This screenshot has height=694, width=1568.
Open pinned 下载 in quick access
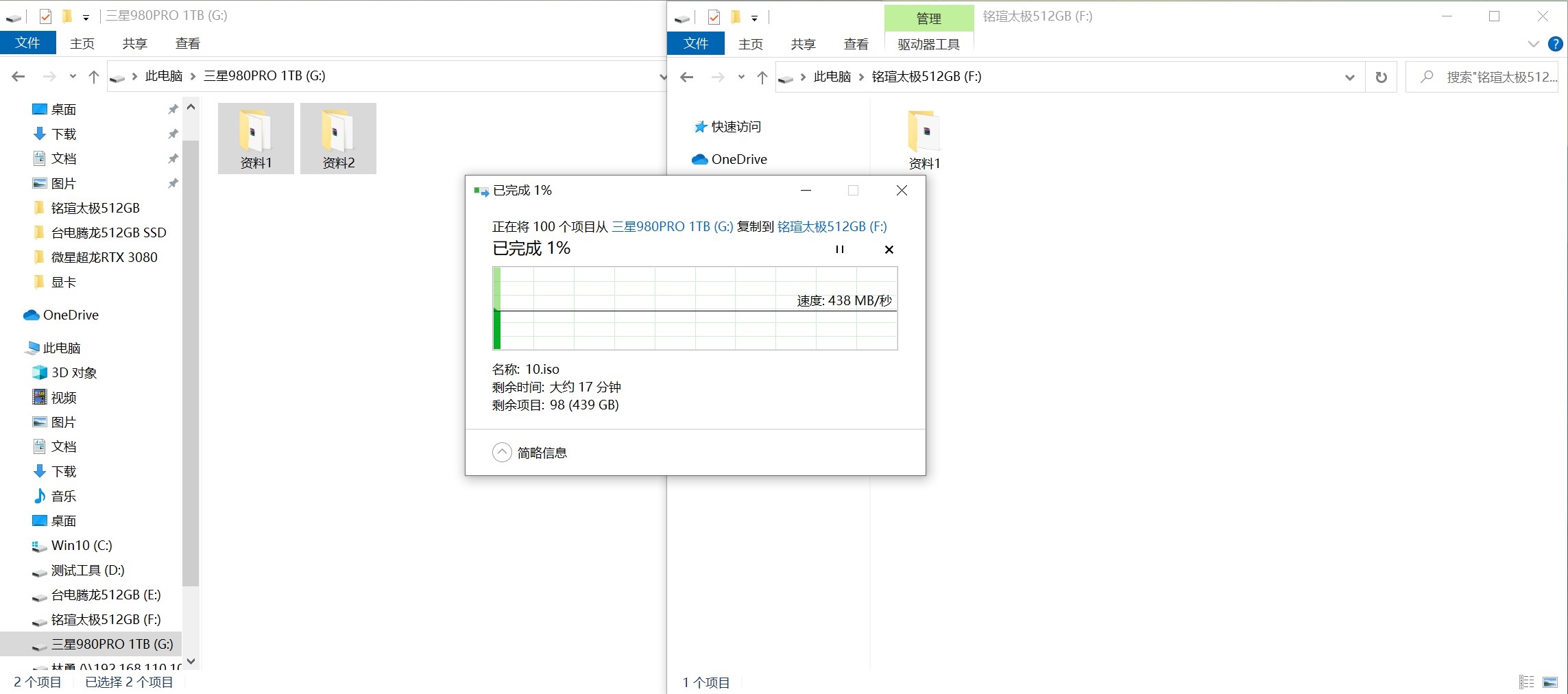tap(64, 134)
